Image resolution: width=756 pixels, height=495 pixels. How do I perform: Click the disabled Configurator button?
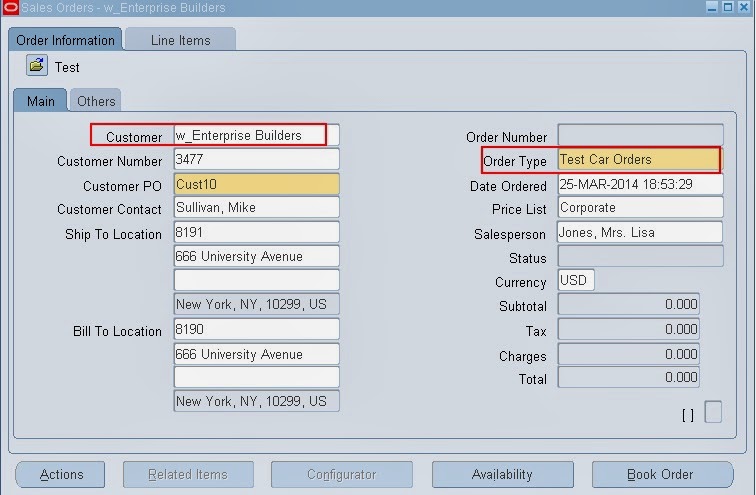point(341,475)
